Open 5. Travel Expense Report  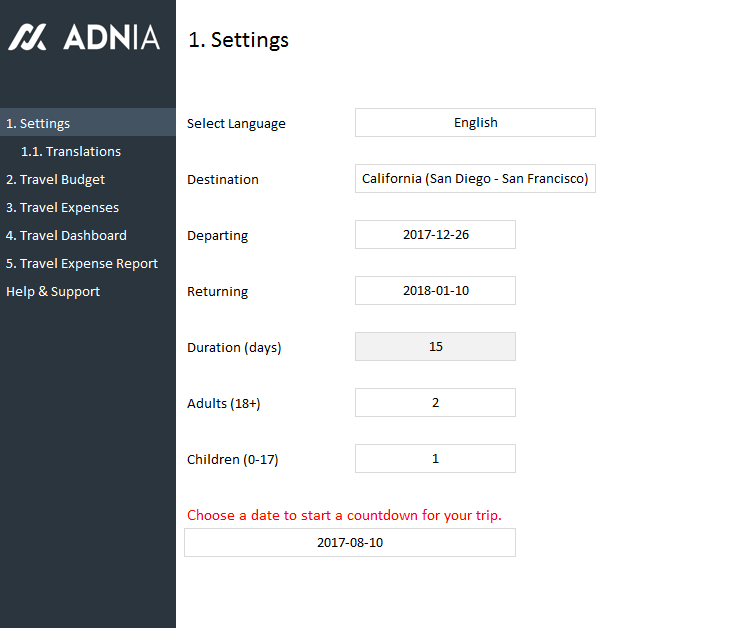pos(82,264)
